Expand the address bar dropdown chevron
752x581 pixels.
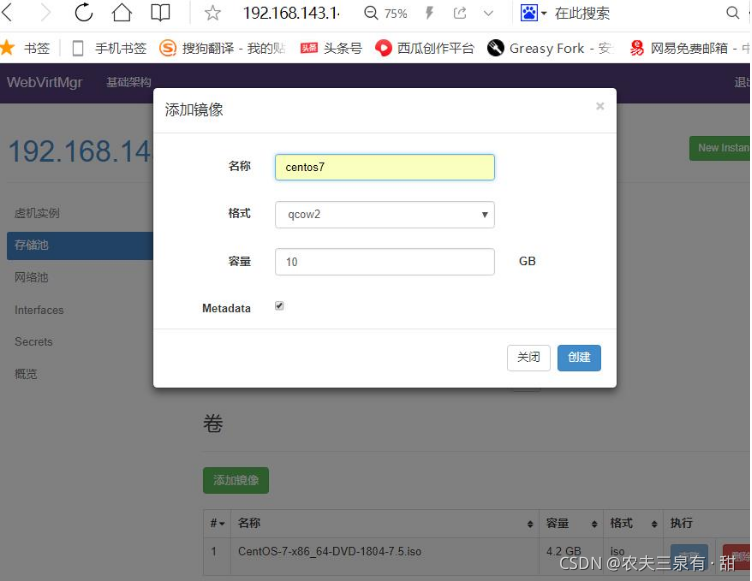click(x=488, y=13)
